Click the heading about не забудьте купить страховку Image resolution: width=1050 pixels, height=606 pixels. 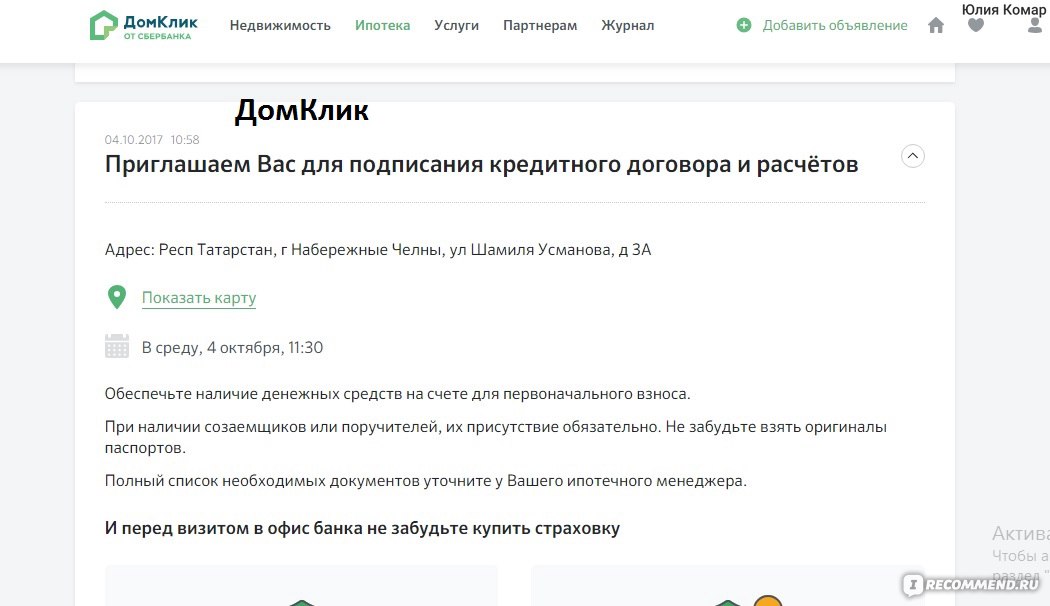(362, 528)
